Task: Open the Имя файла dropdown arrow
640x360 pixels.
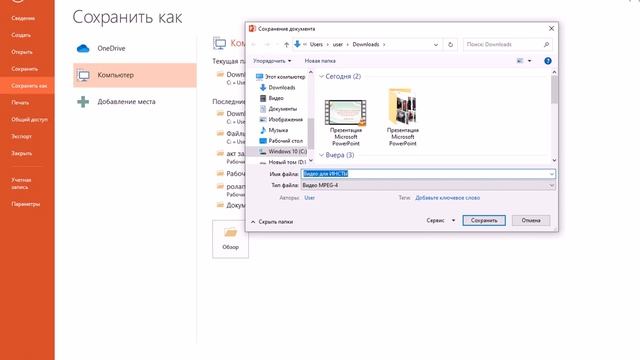Action: [x=551, y=174]
